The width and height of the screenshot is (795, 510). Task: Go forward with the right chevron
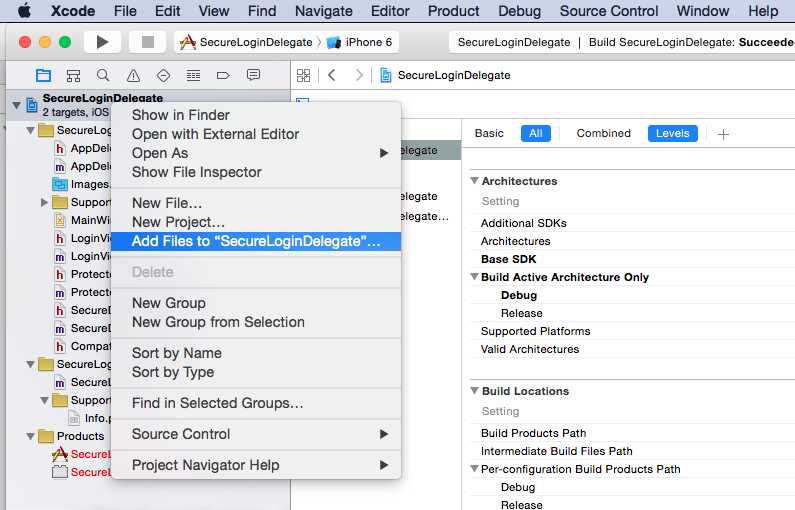(359, 75)
